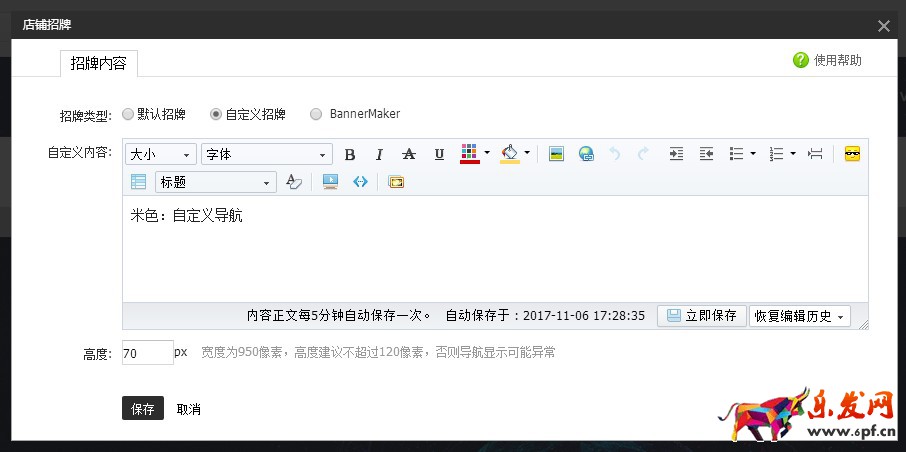906x452 pixels.
Task: Open the 标题 heading dropdown
Action: click(x=216, y=183)
